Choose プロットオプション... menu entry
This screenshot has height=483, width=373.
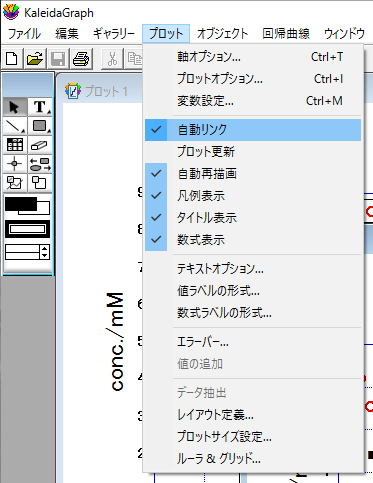pyautogui.click(x=253, y=79)
